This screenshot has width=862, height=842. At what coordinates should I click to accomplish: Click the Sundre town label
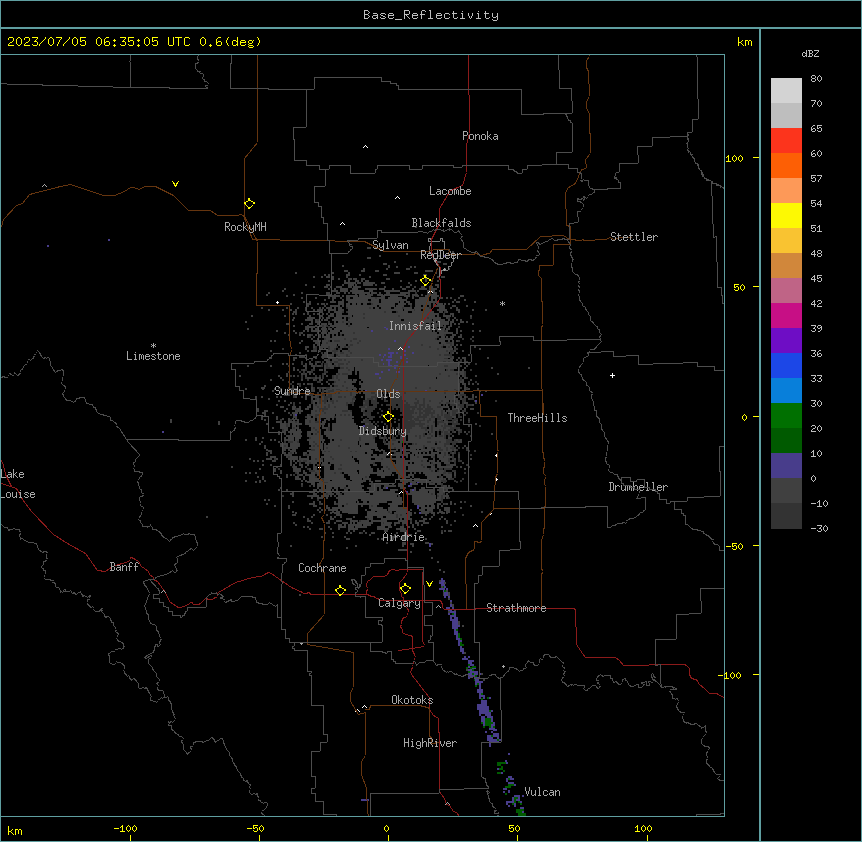coord(292,391)
